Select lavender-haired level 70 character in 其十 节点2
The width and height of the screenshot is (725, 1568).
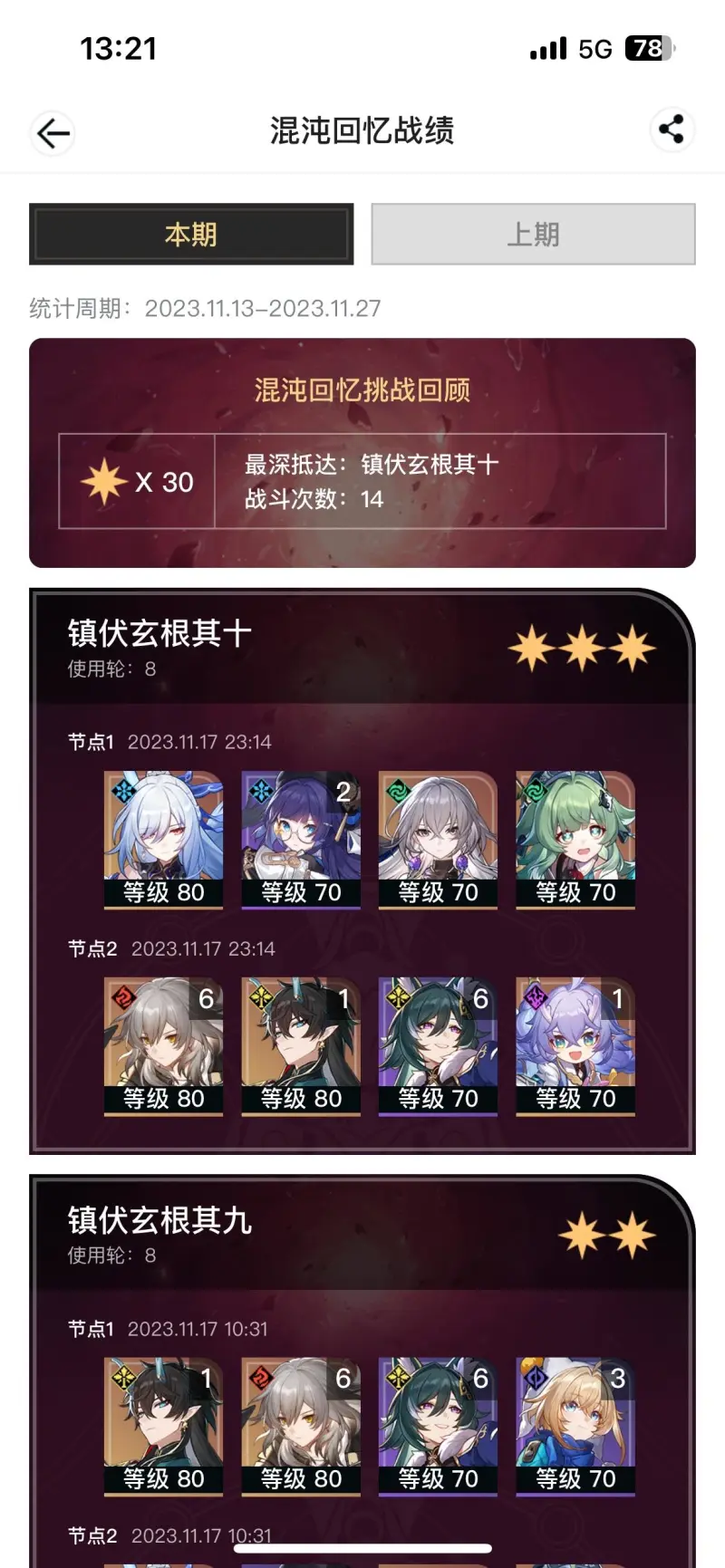pyautogui.click(x=575, y=1046)
